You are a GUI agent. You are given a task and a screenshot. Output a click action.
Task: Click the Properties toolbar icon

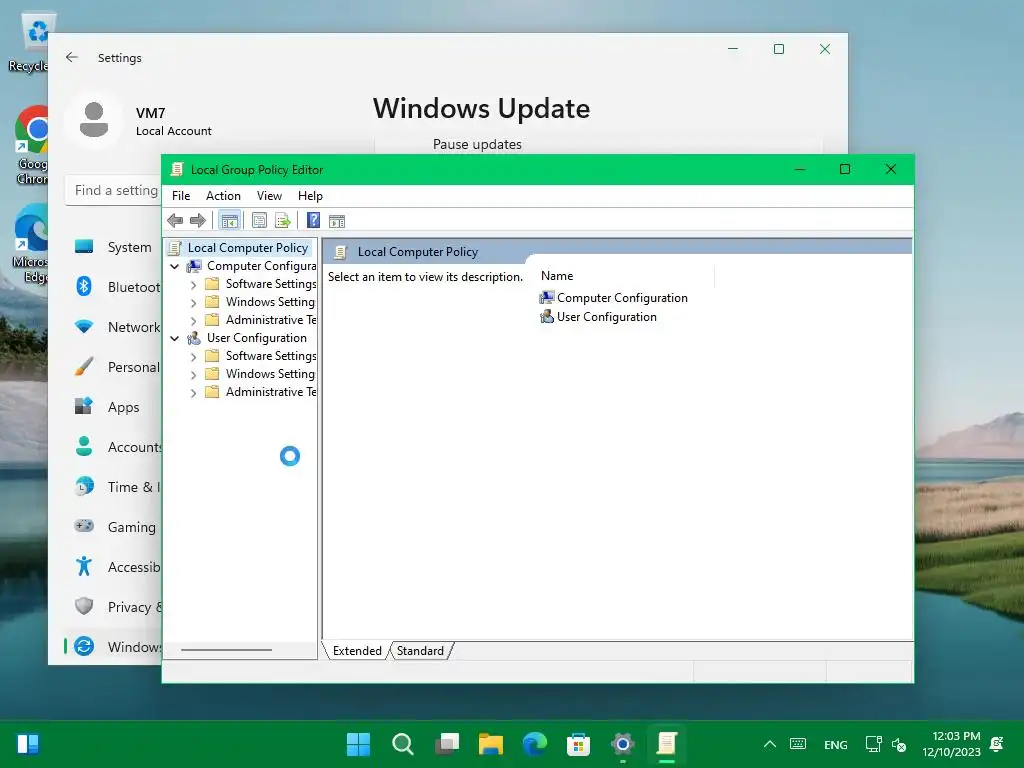pos(259,221)
